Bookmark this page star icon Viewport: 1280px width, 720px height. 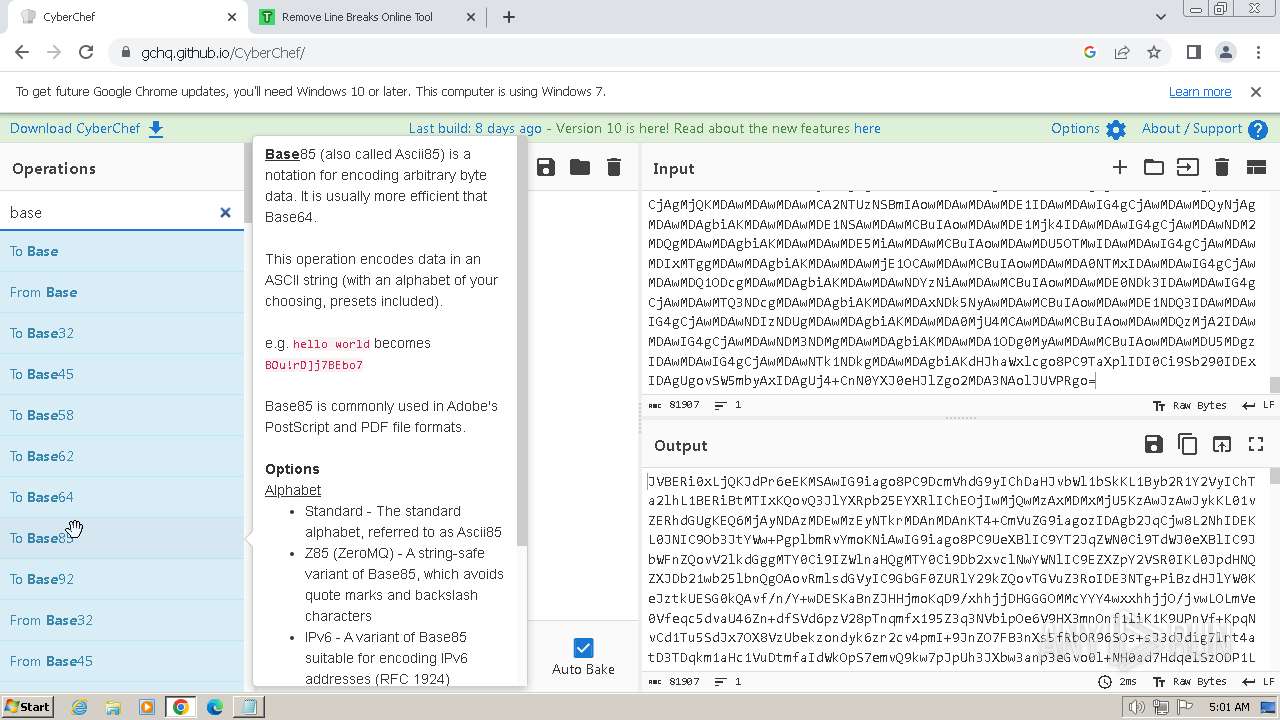click(1154, 52)
